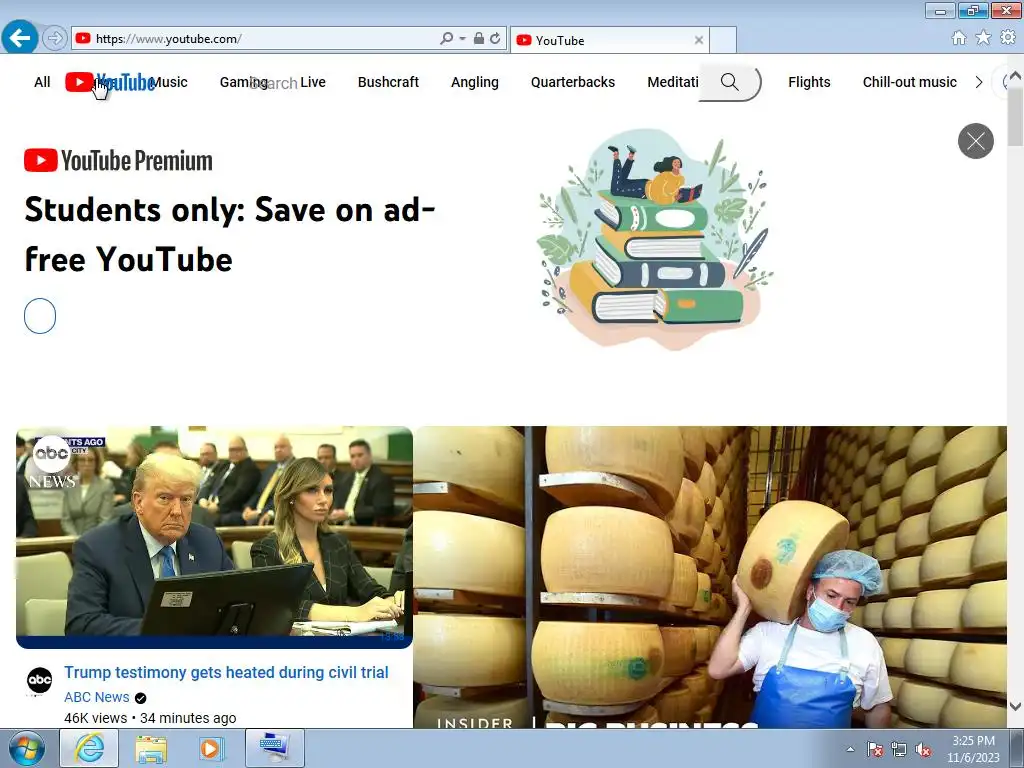Open the ABC News channel name link
1024x768 pixels.
(97, 697)
